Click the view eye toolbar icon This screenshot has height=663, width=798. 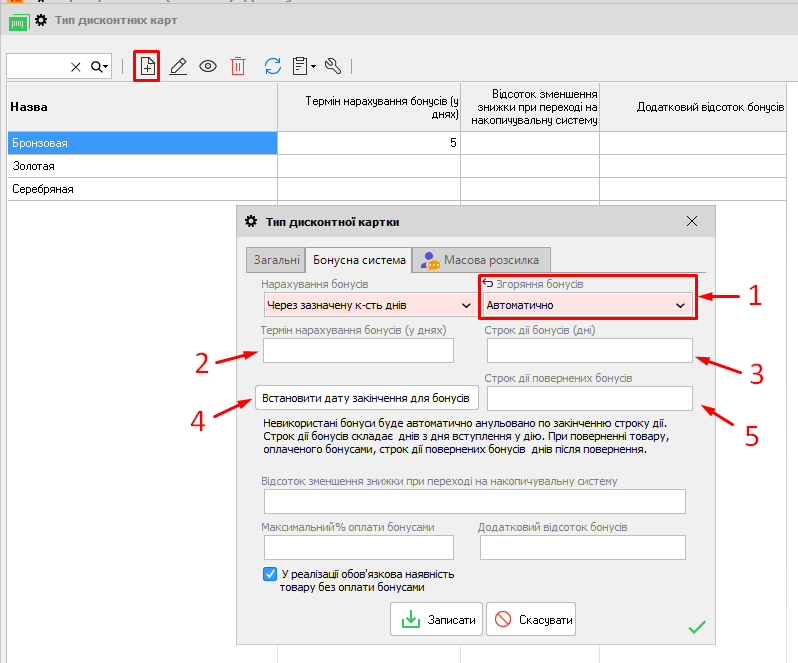coord(208,66)
